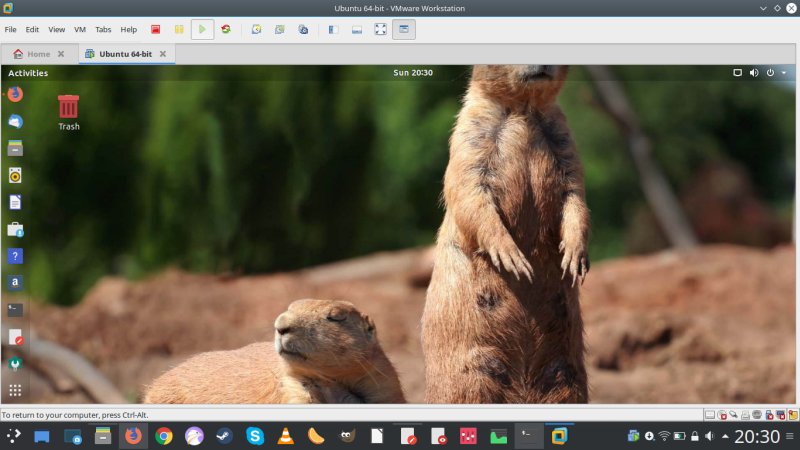Open Firefox in the Ubuntu dock

coord(15,94)
